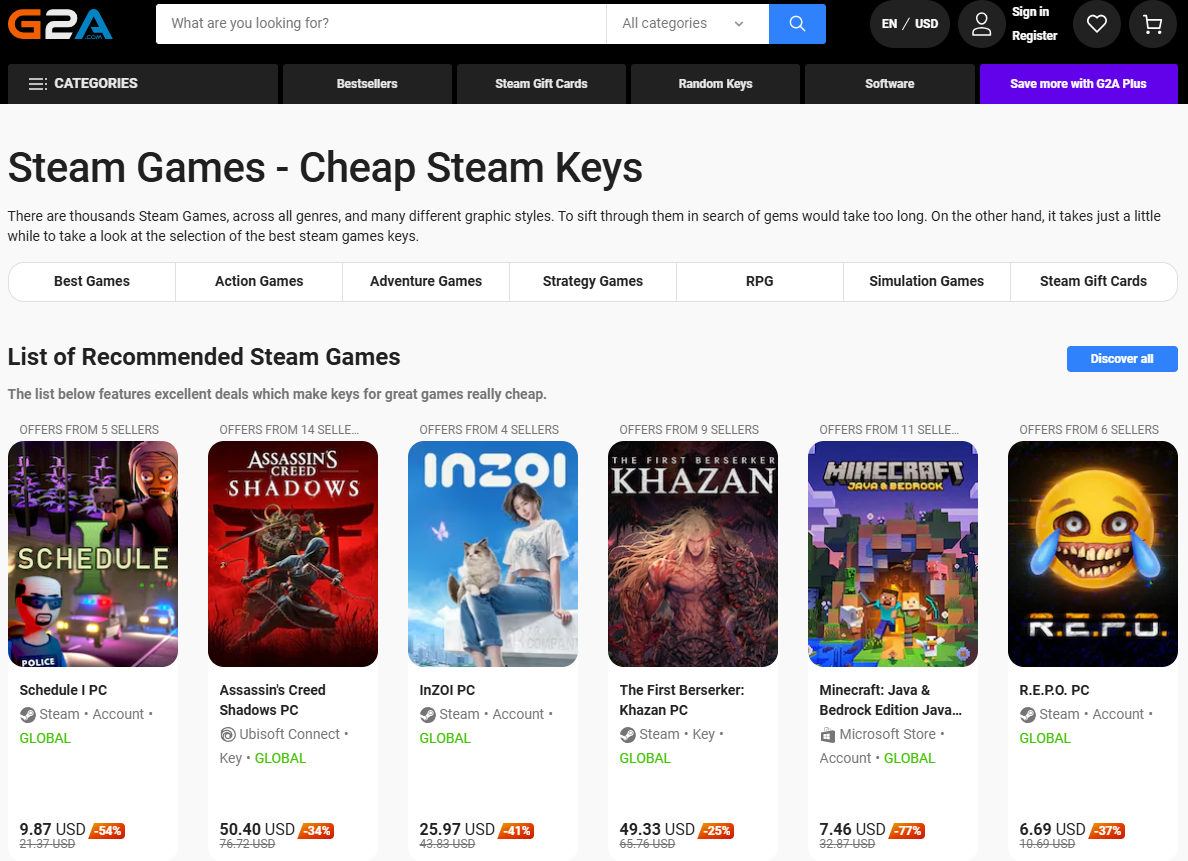Open the user account icon
This screenshot has width=1188, height=861.
981,24
